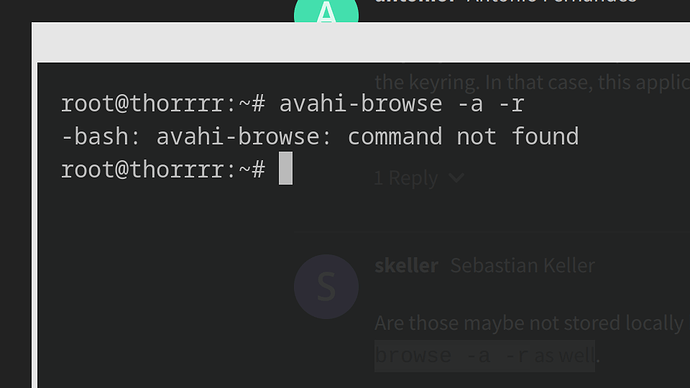Screen dimensions: 690x388
Task: Click the chevron next to '1 Reply'
Action: point(456,178)
